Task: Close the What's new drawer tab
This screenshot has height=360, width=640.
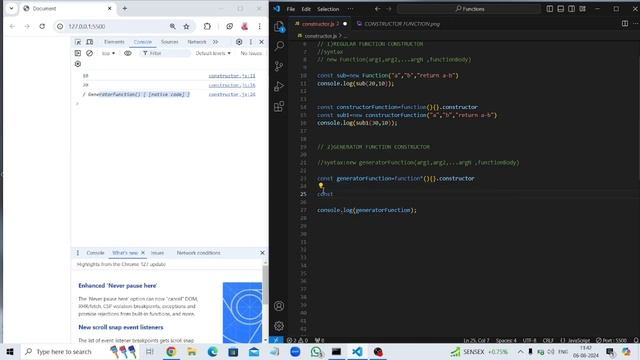Action: (143, 253)
